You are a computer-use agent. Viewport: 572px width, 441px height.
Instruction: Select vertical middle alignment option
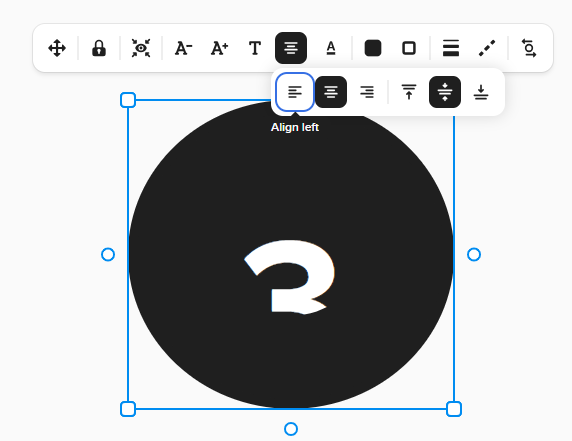[x=445, y=92]
